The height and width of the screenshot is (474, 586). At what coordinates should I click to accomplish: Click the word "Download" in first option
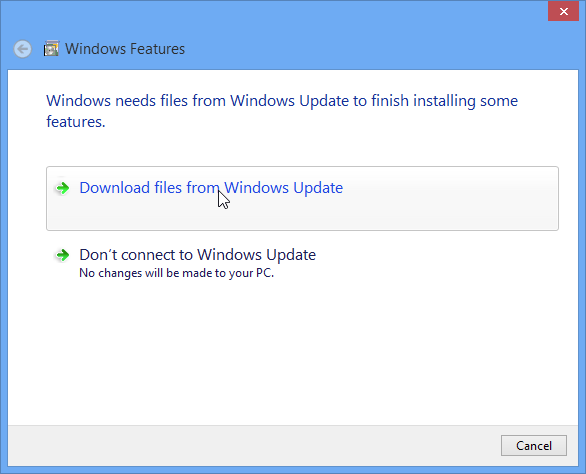pyautogui.click(x=114, y=188)
